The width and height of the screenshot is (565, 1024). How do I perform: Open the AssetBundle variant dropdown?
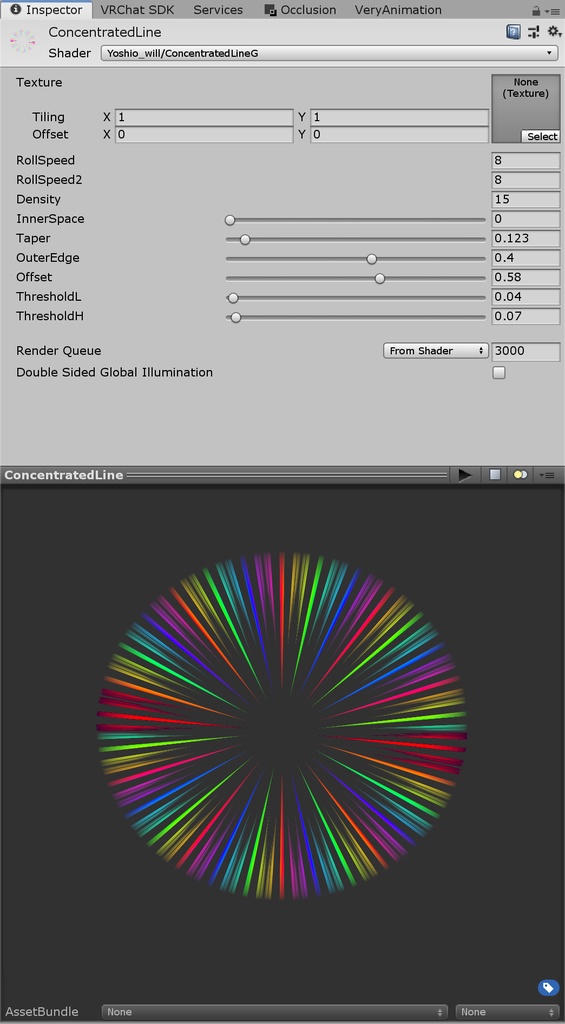click(x=508, y=1012)
